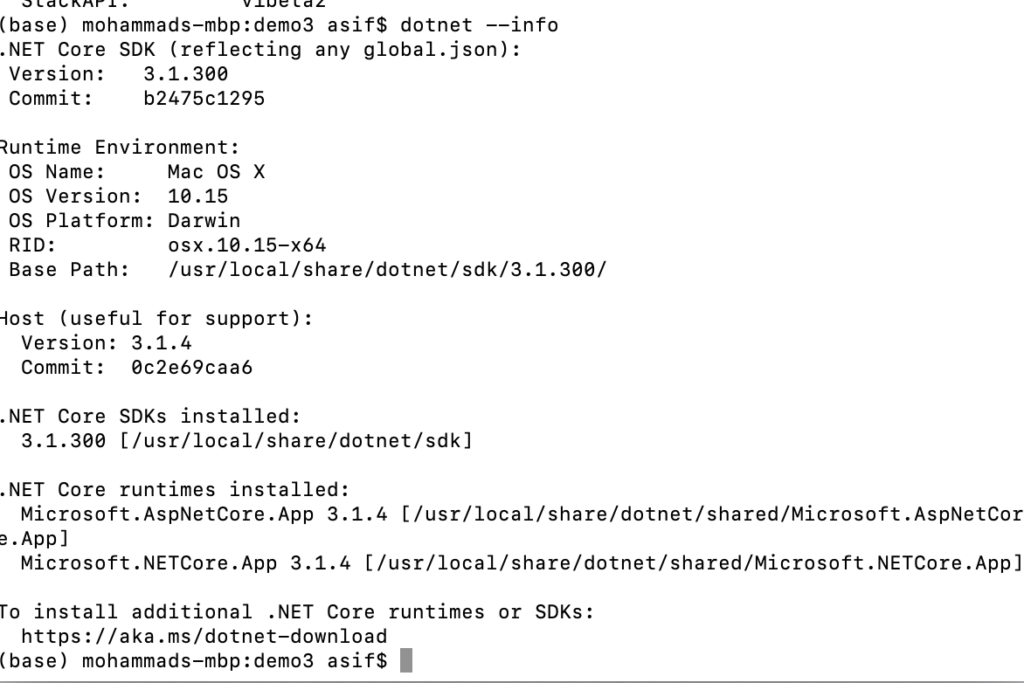Viewport: 1024px width, 683px height.
Task: Click the '.NET Core runtimes installed:' heading
Action: (174, 490)
